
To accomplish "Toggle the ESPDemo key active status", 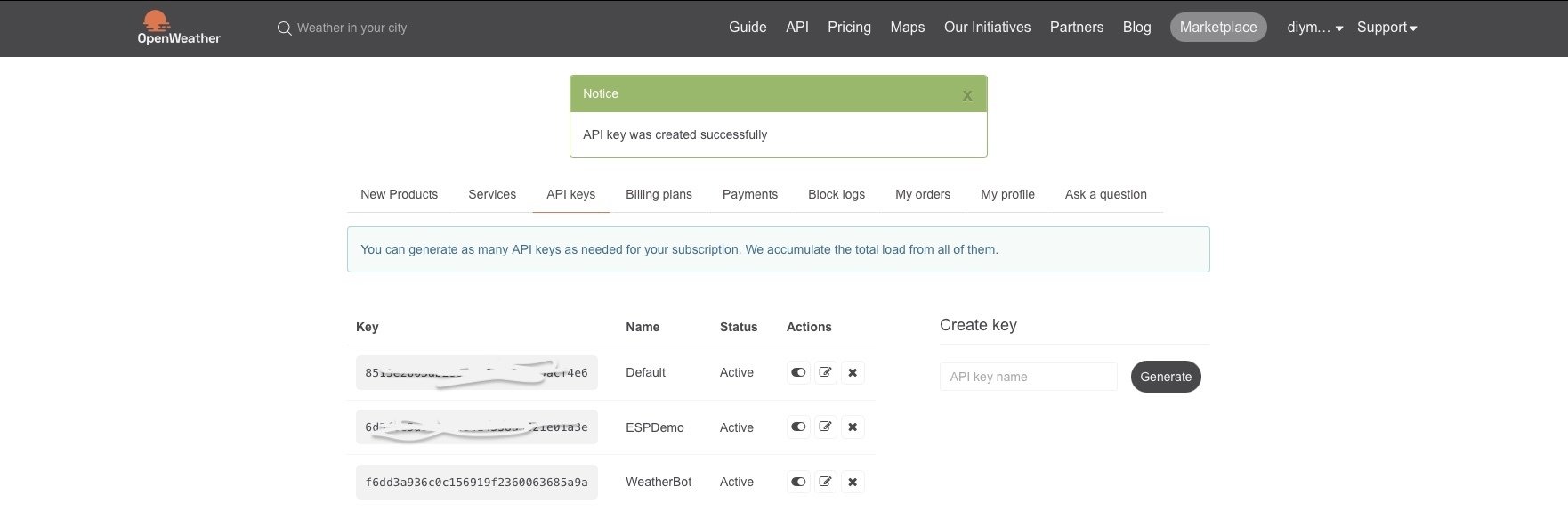I will click(798, 427).
